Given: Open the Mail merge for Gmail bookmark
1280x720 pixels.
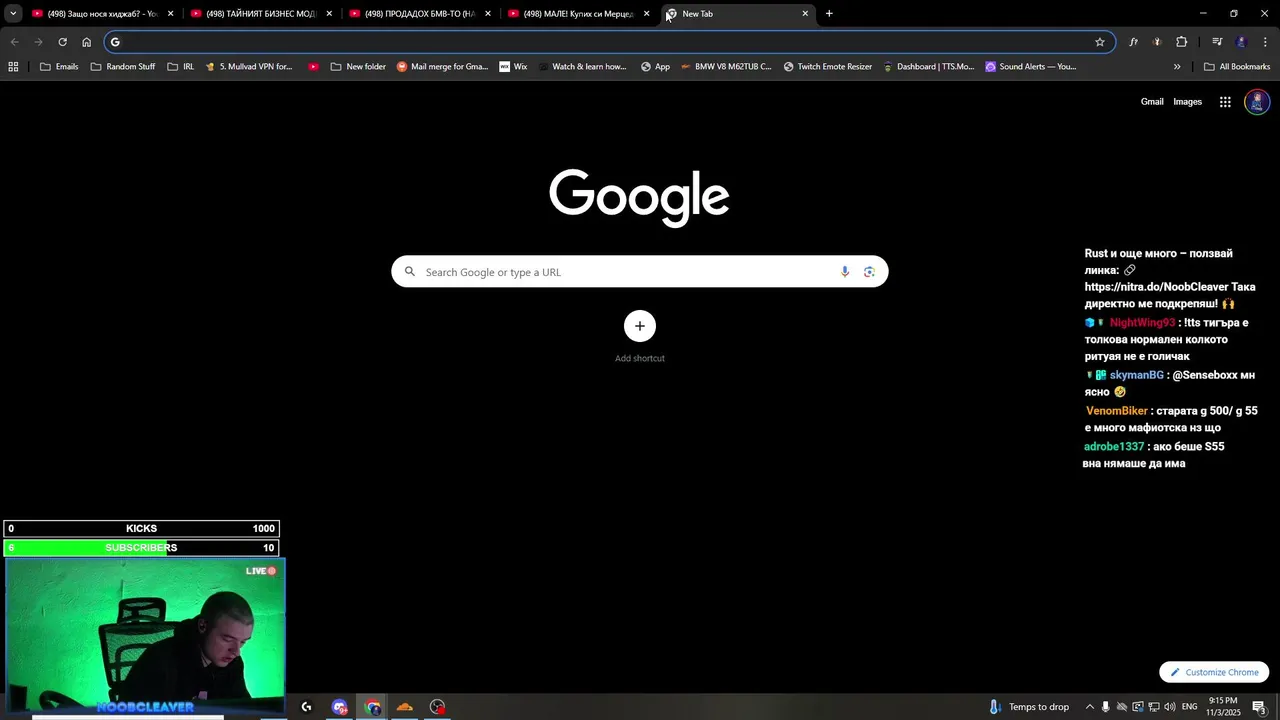Looking at the screenshot, I should click(x=442, y=67).
